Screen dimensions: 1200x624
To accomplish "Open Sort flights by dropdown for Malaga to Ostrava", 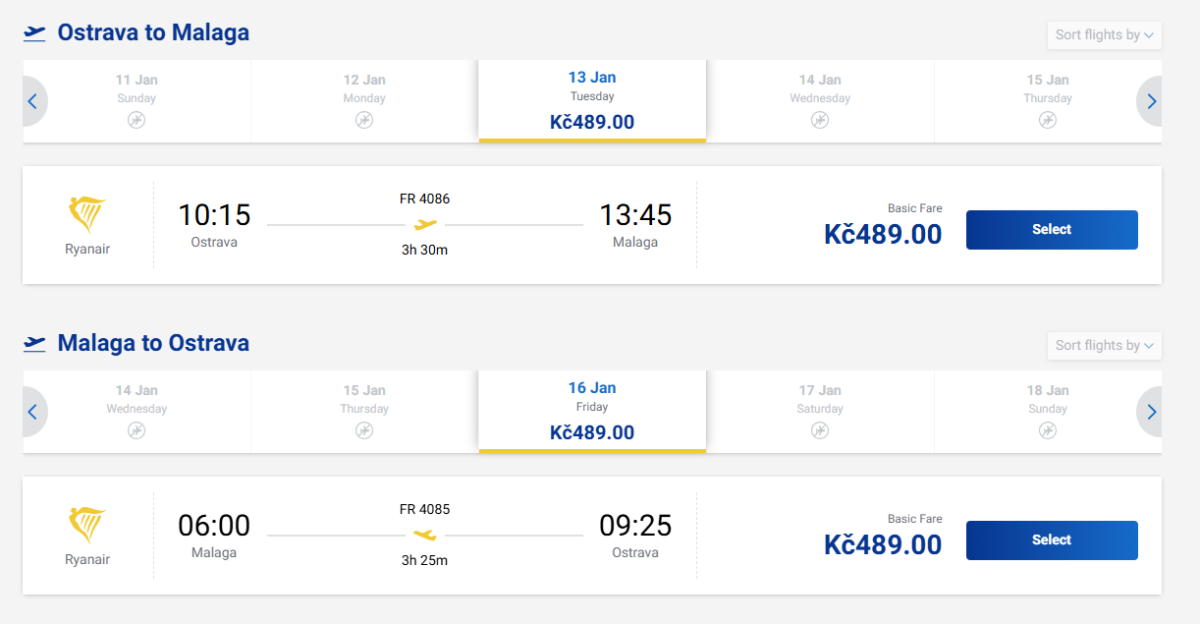I will pyautogui.click(x=1104, y=345).
